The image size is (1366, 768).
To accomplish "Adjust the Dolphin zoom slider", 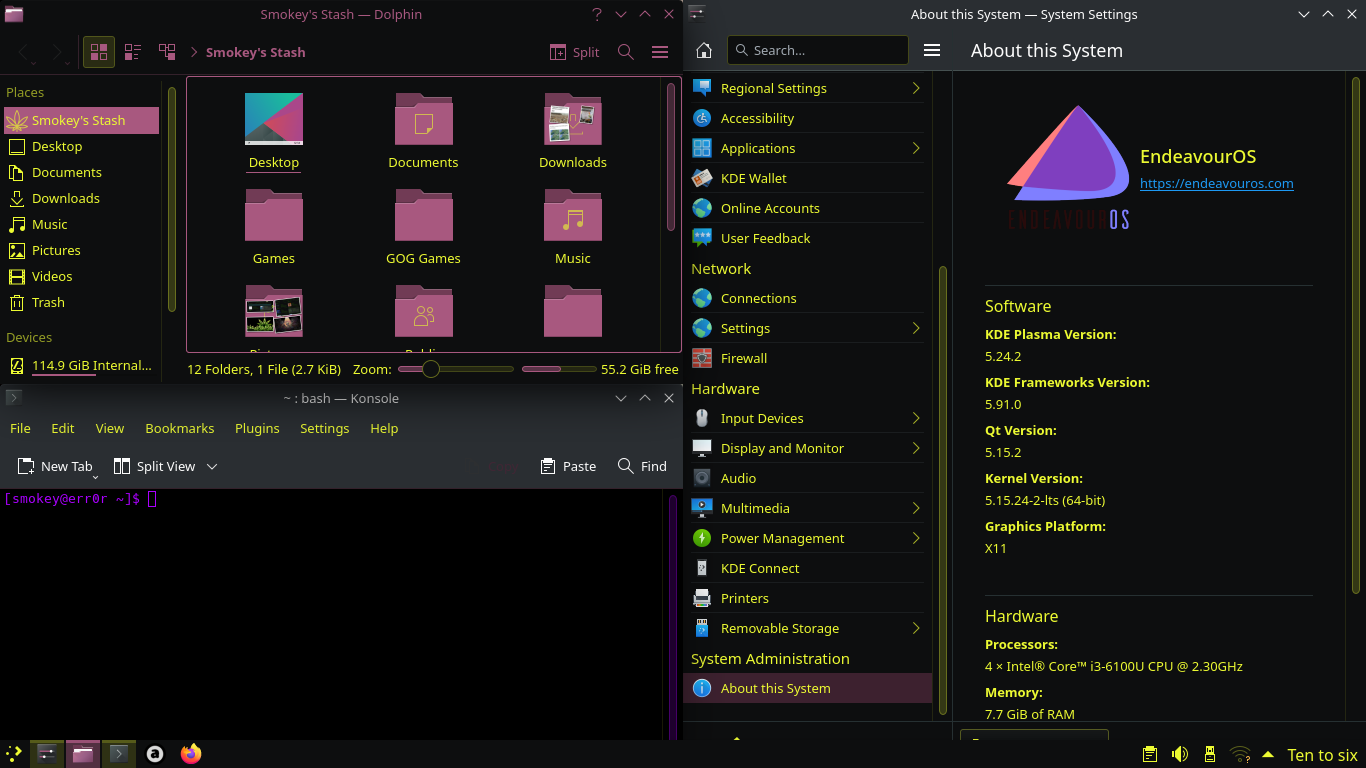I will tap(456, 369).
